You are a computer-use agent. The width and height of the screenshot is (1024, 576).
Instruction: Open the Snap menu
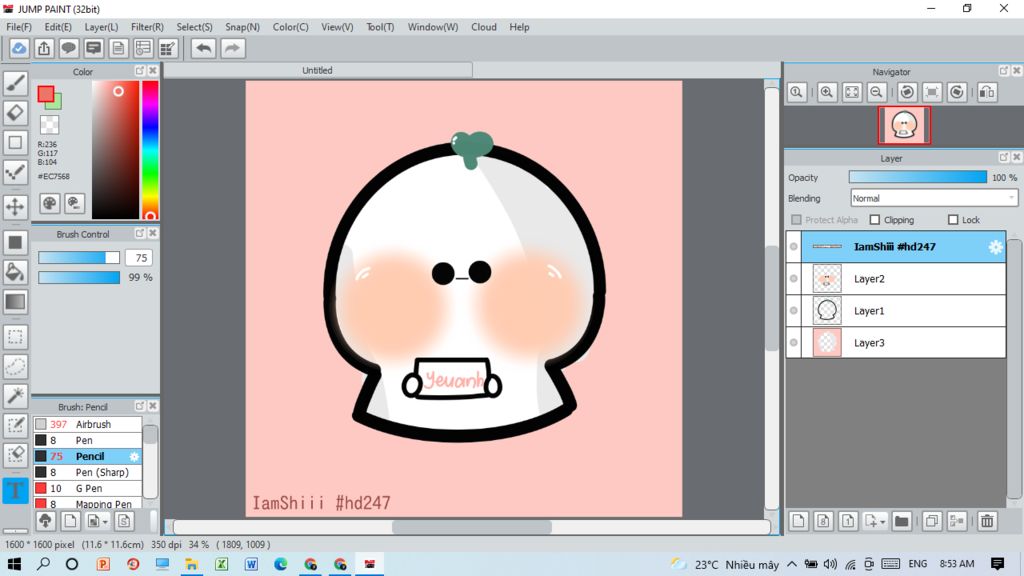[242, 27]
